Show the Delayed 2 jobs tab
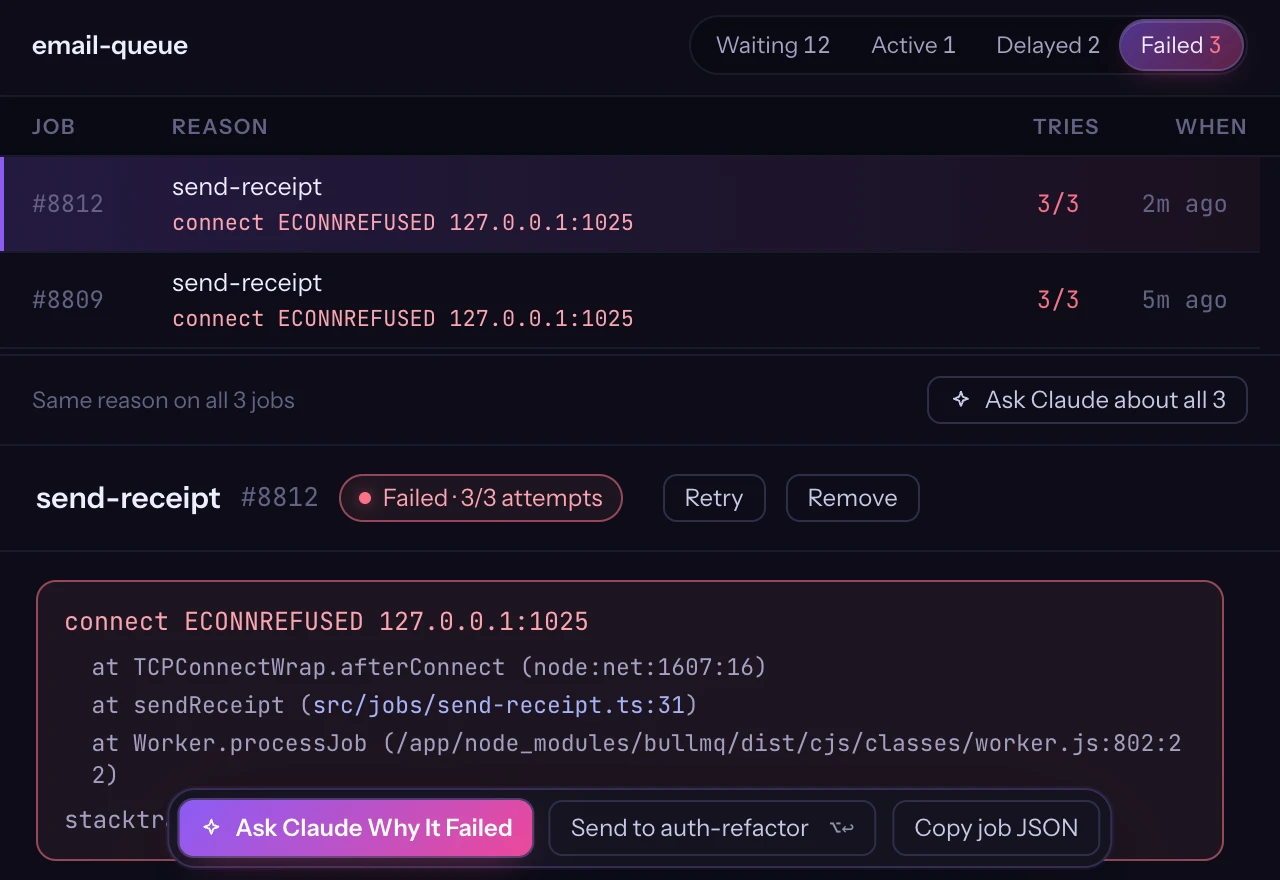The width and height of the screenshot is (1280, 880). point(1048,45)
